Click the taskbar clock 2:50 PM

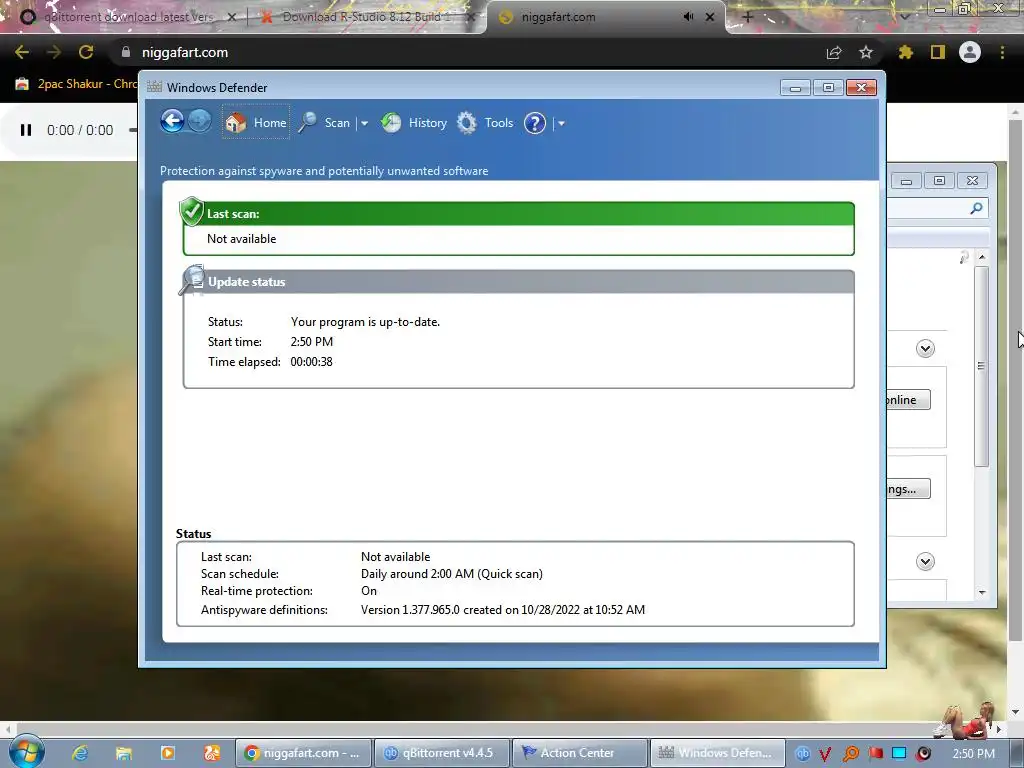coord(974,753)
